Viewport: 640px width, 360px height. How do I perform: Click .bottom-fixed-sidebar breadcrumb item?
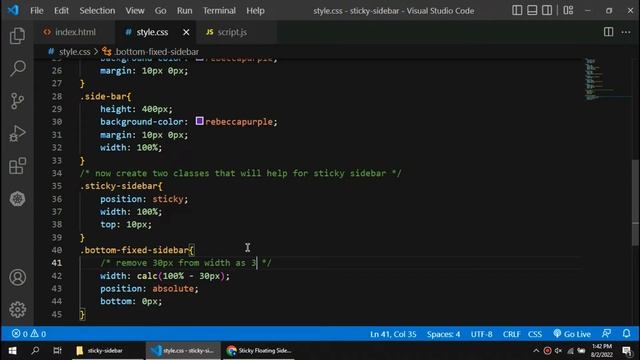[156, 52]
